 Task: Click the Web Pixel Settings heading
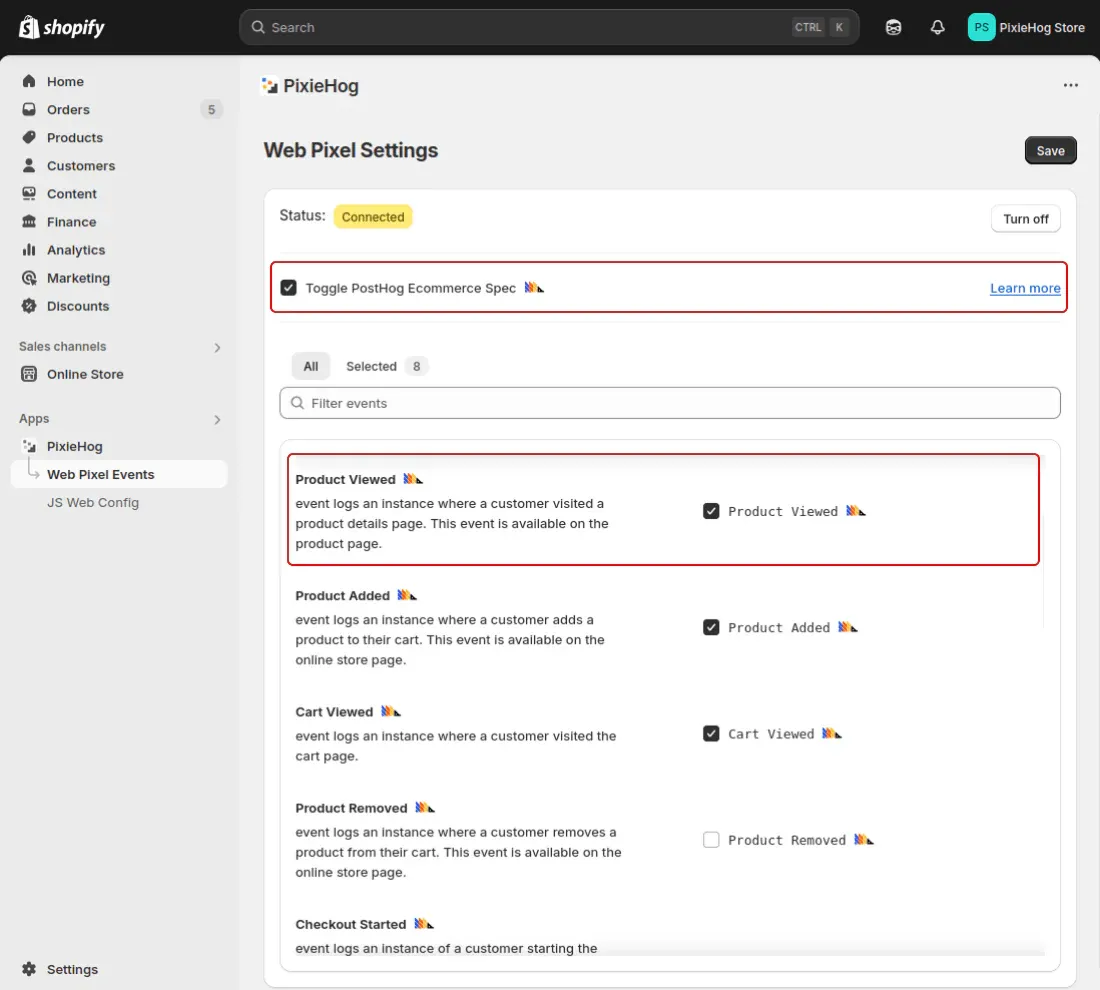click(351, 150)
